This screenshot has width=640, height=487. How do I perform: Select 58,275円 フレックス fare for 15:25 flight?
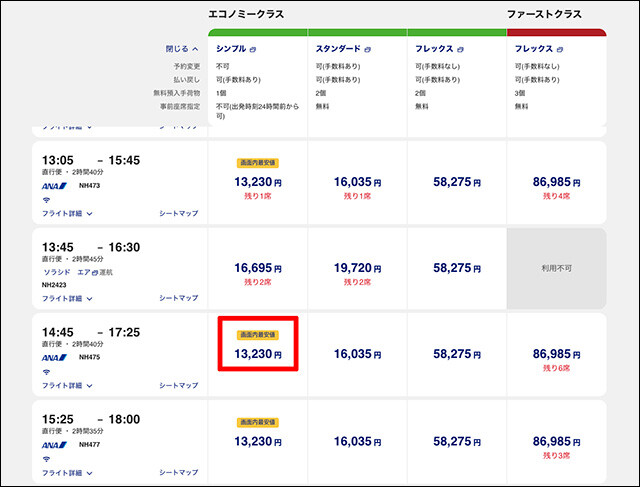click(x=457, y=441)
